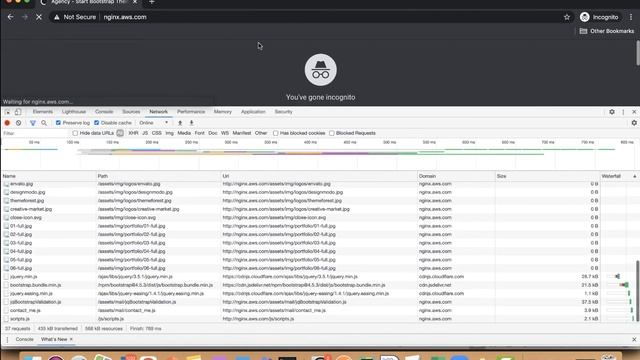Open the Console drawer tab
640x360 pixels.
(24, 339)
